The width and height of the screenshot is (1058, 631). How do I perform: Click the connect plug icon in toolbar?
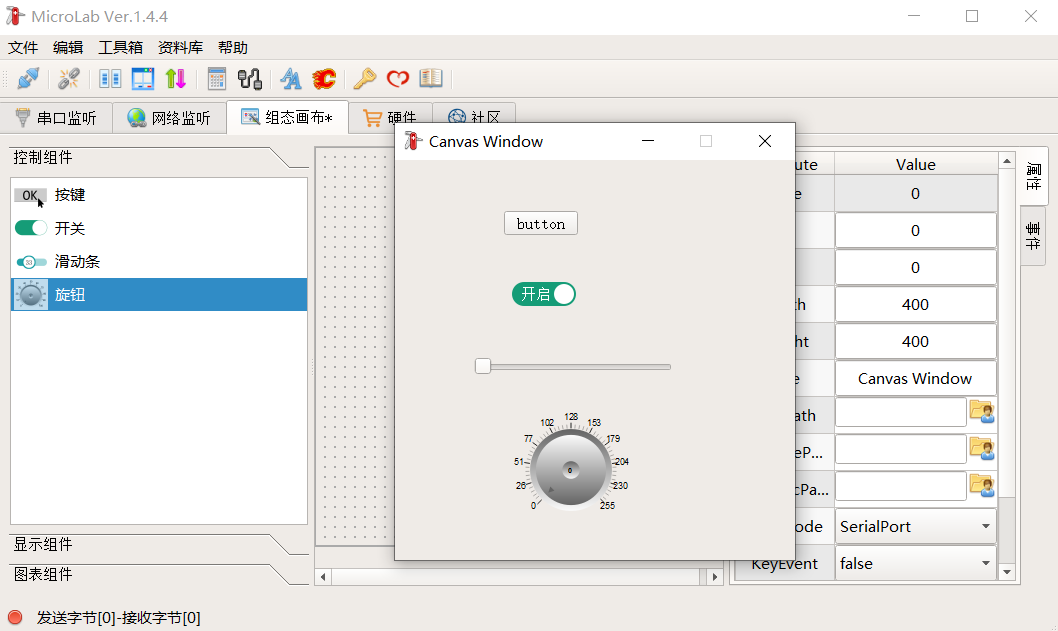[28, 79]
